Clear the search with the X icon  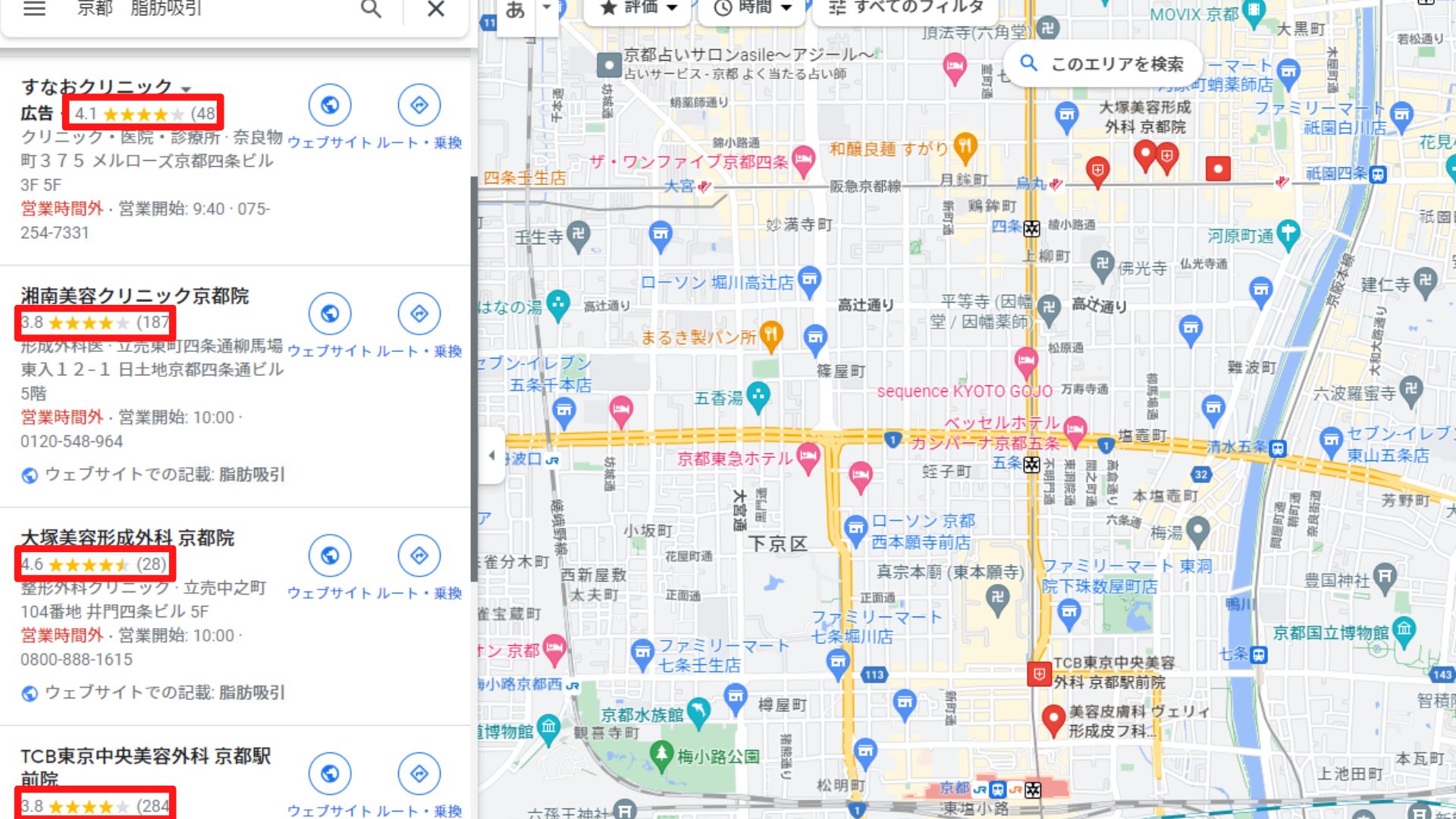(x=436, y=8)
